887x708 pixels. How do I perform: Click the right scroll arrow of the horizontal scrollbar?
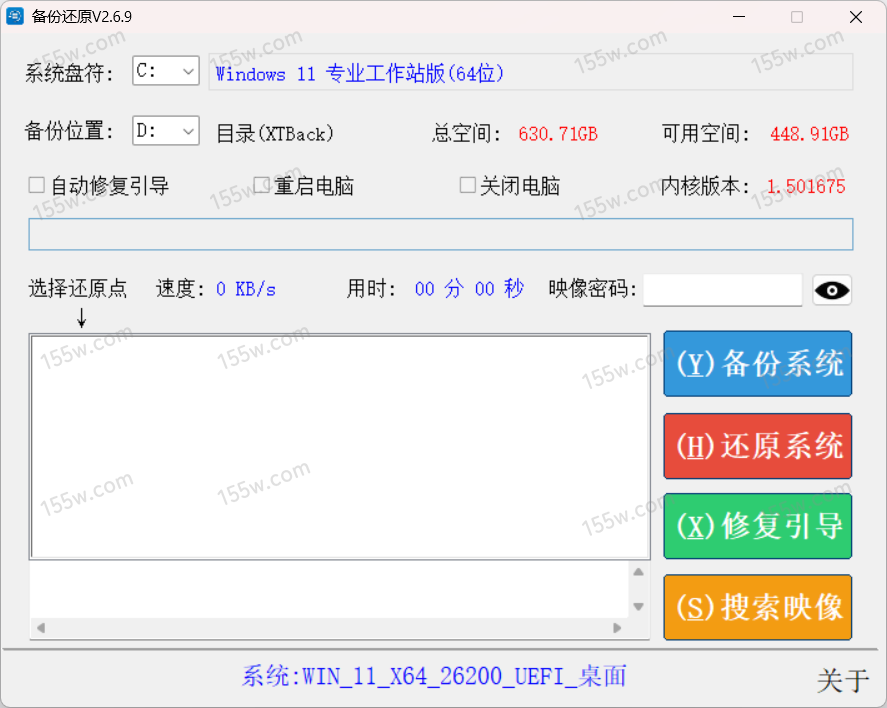[x=617, y=628]
